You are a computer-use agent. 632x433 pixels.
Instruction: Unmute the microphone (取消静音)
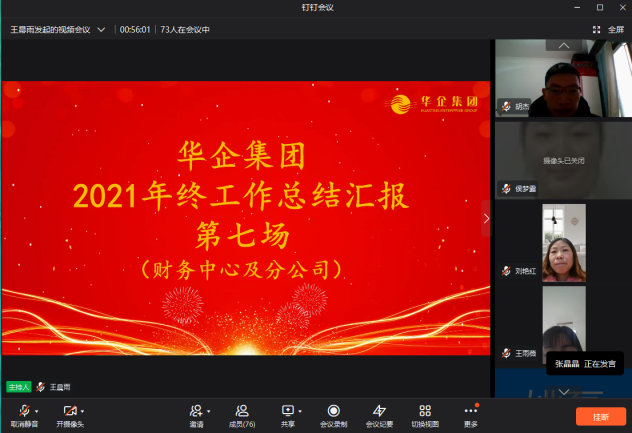[23, 411]
